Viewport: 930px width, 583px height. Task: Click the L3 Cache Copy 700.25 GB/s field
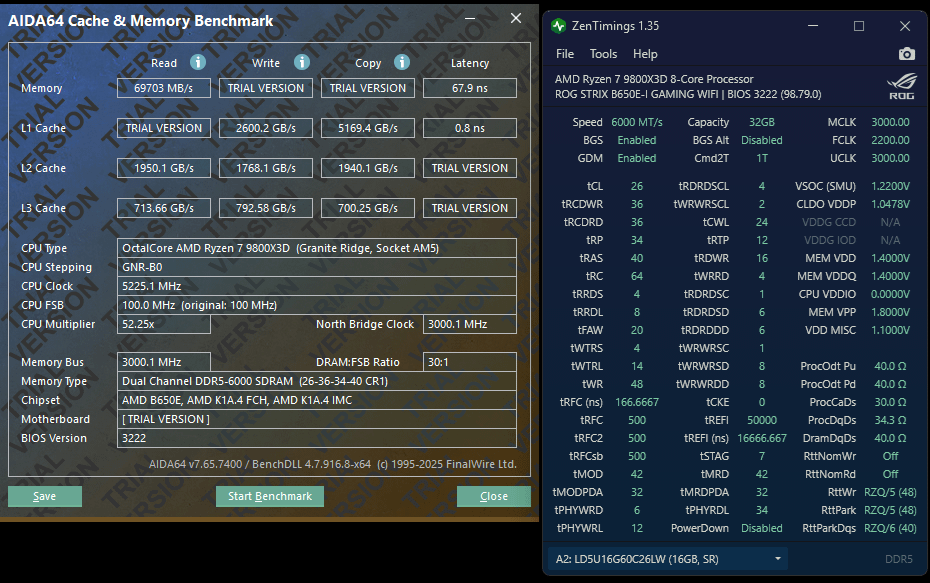368,208
